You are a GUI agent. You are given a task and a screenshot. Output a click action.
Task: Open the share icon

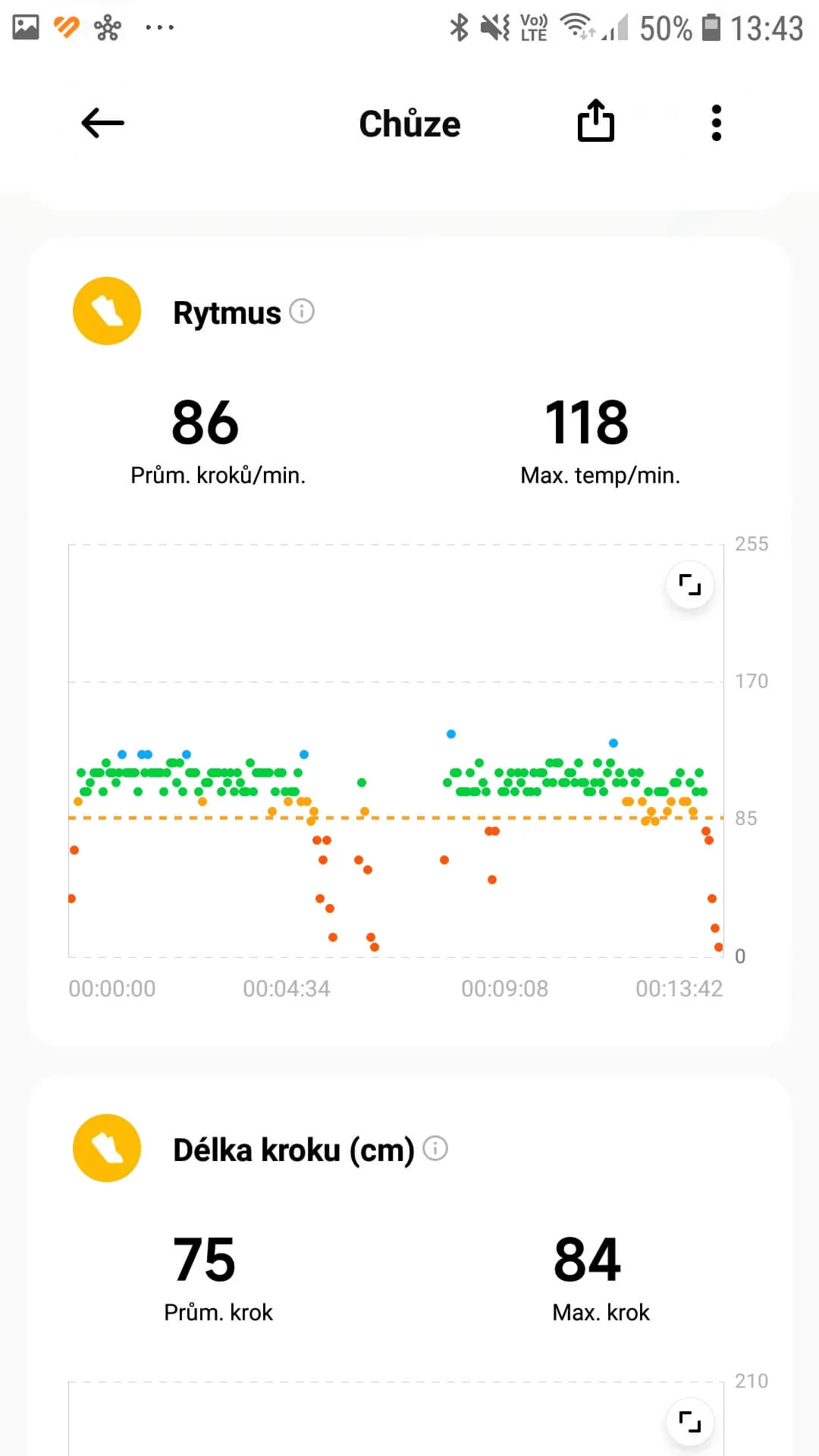point(596,121)
